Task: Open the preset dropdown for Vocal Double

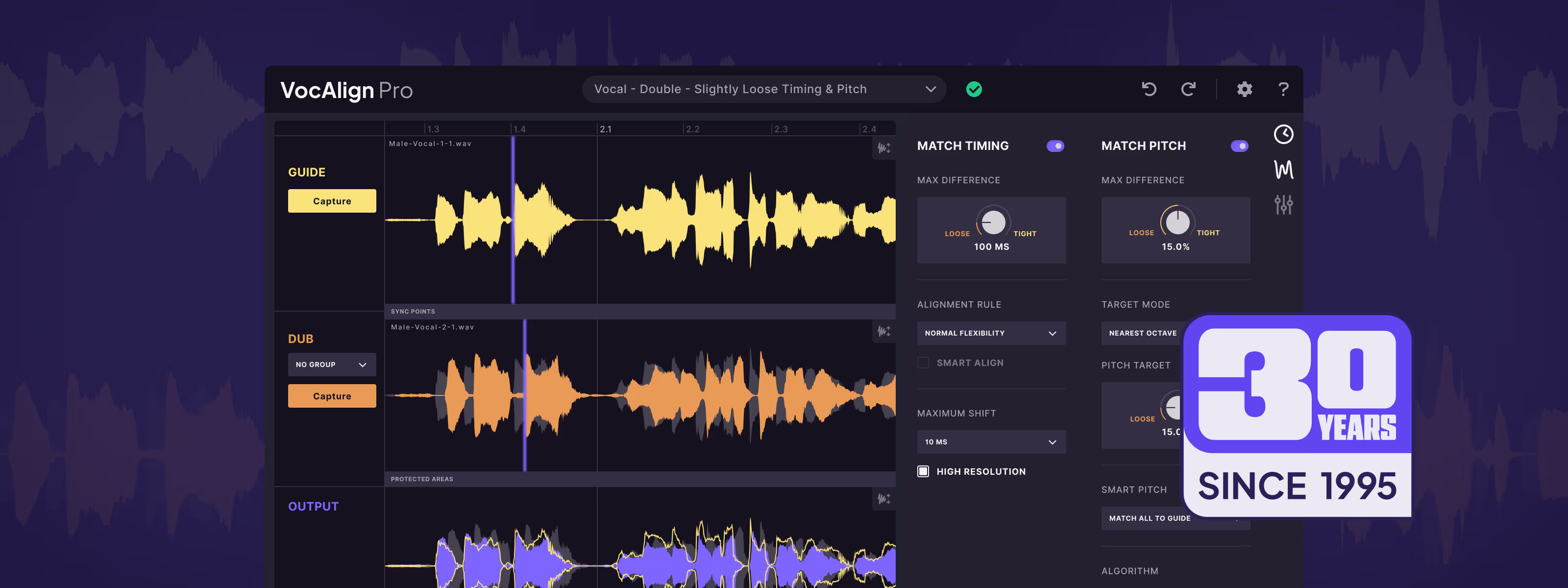Action: pos(764,90)
